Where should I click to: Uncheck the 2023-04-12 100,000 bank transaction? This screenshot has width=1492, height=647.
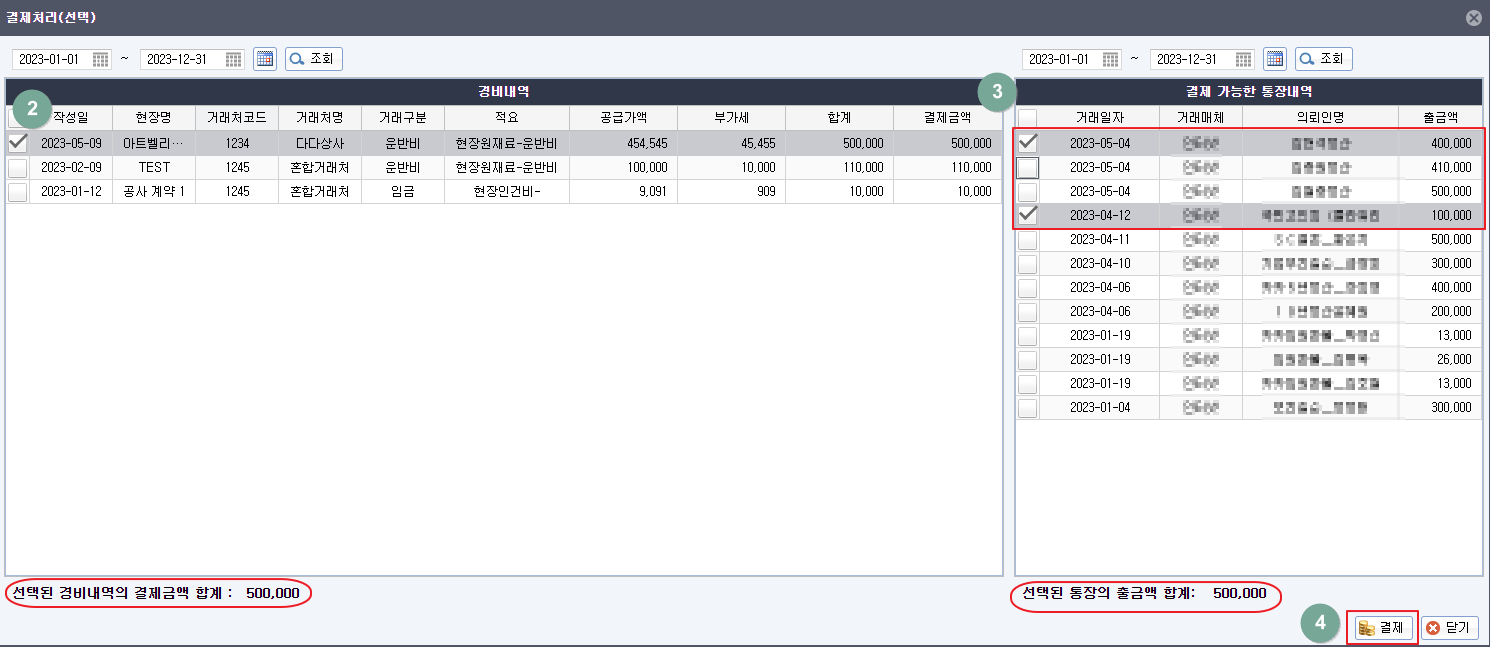tap(1026, 214)
